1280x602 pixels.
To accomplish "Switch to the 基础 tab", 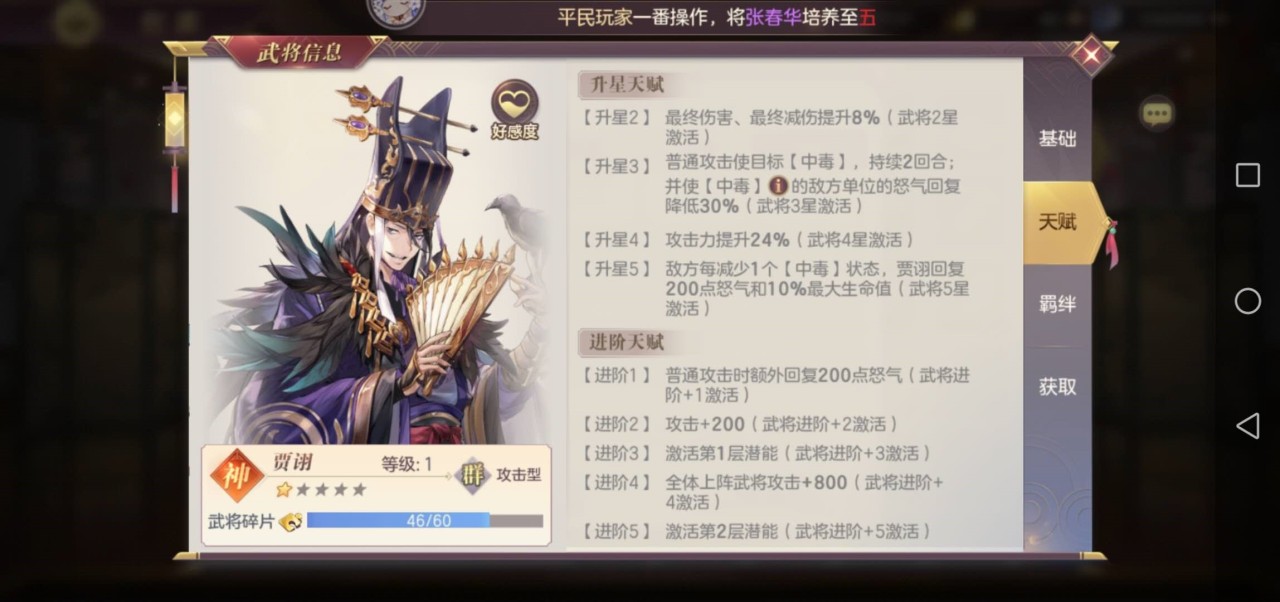I will (x=1057, y=139).
